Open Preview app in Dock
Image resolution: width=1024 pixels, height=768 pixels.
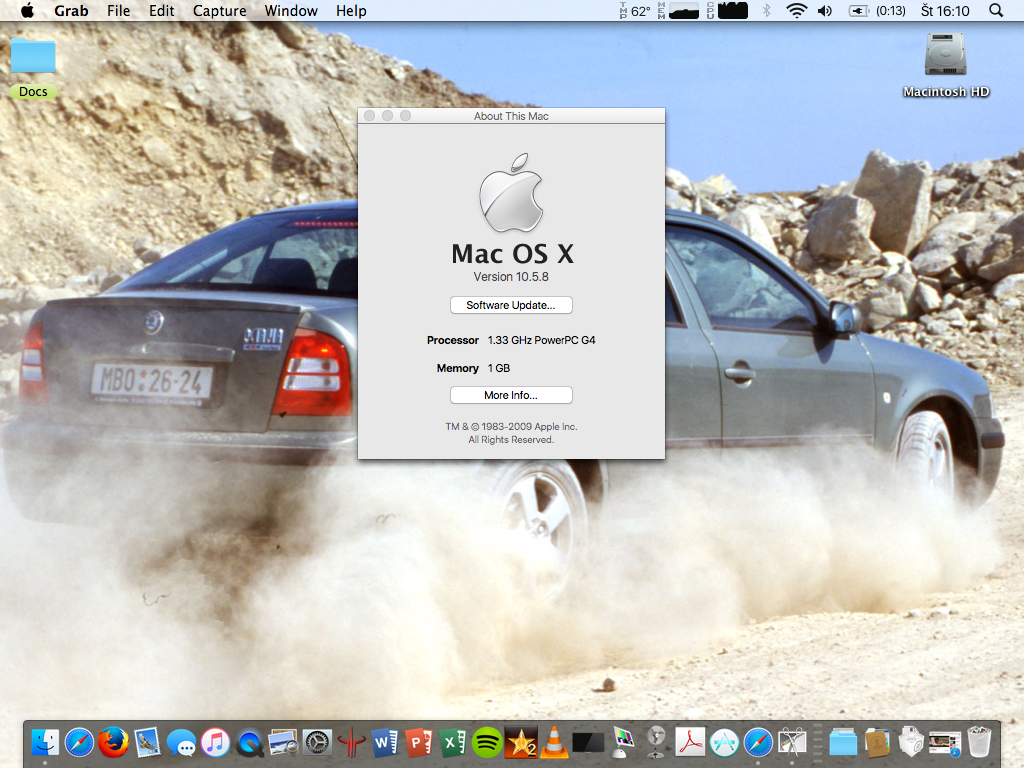(x=283, y=743)
